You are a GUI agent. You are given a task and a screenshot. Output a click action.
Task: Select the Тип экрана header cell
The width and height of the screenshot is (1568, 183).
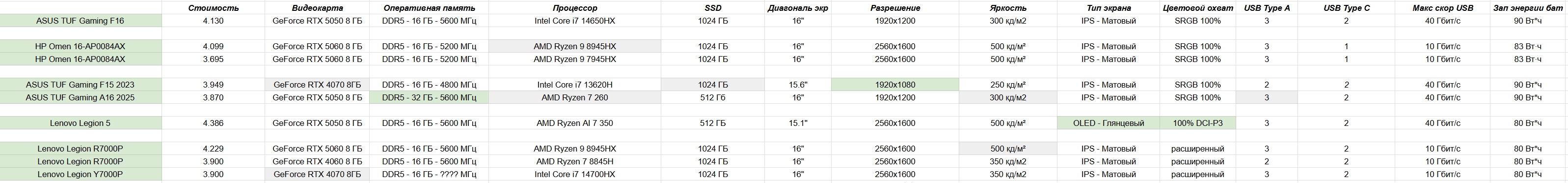click(1108, 8)
